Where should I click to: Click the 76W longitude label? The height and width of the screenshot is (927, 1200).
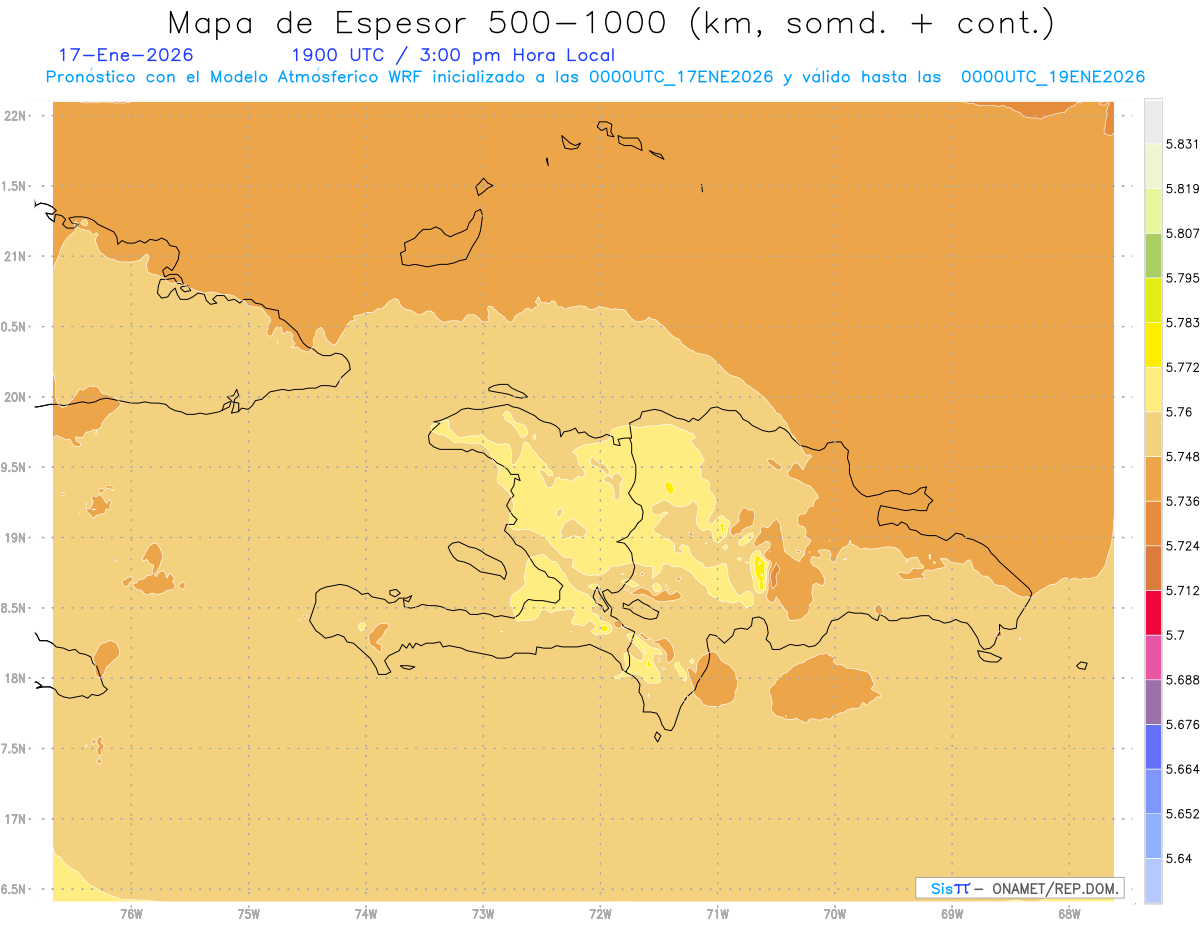pyautogui.click(x=131, y=913)
